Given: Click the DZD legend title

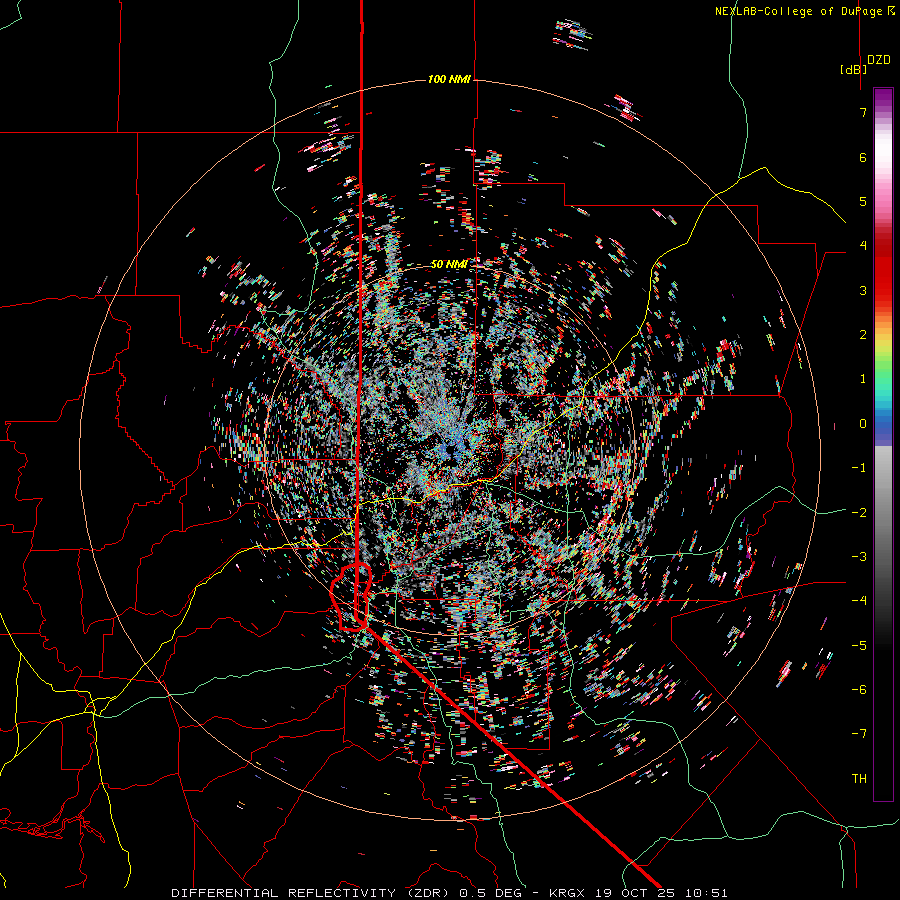Looking at the screenshot, I should [x=879, y=60].
